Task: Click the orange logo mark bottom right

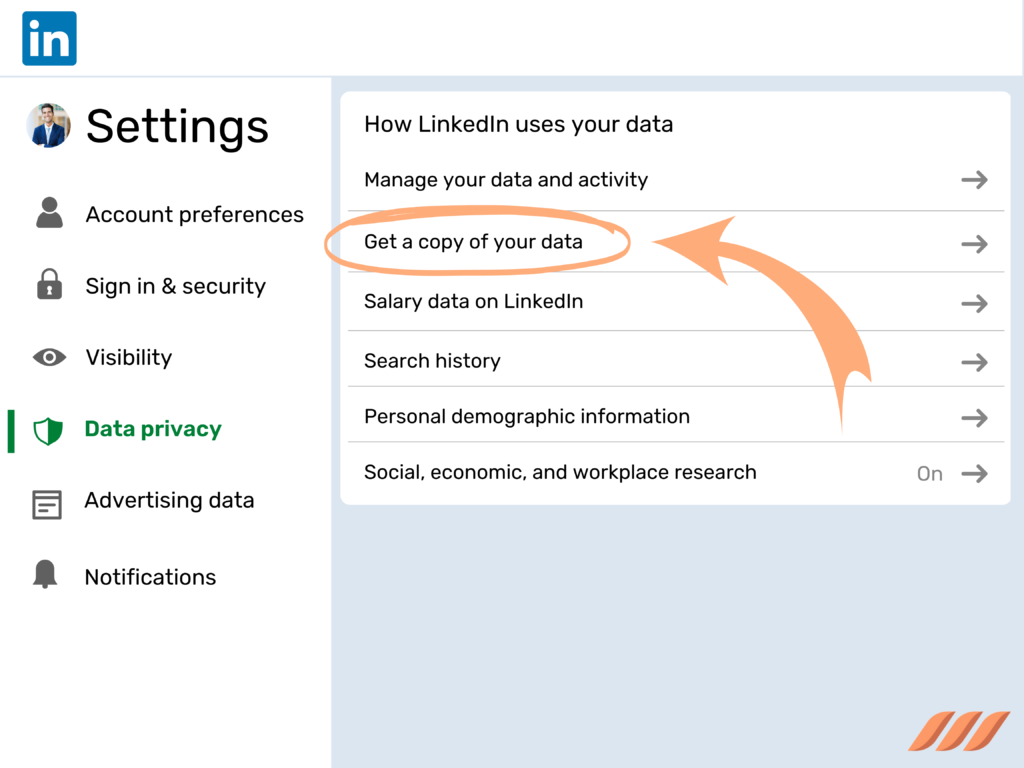Action: 959,733
